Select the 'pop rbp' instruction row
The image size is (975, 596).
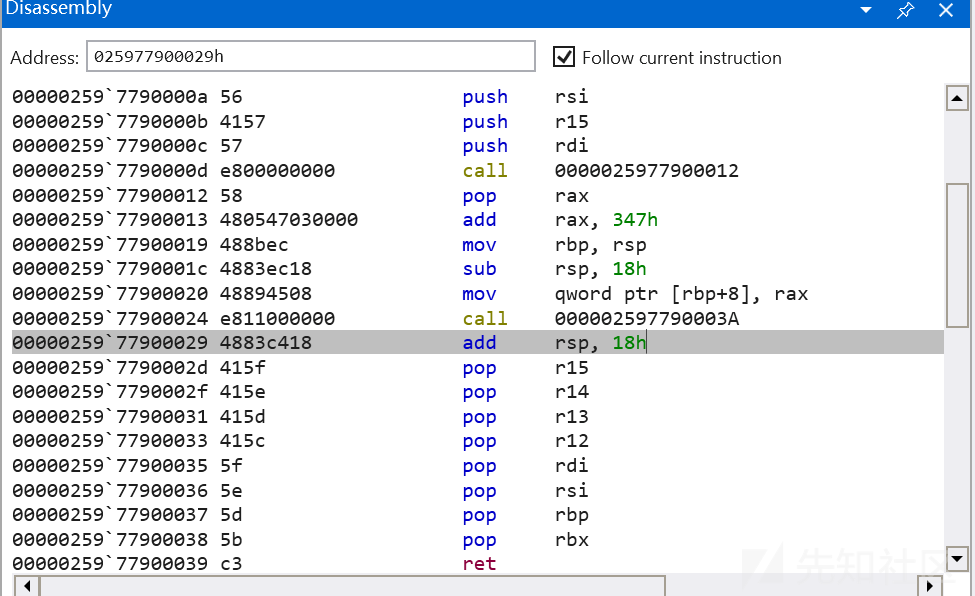(478, 515)
